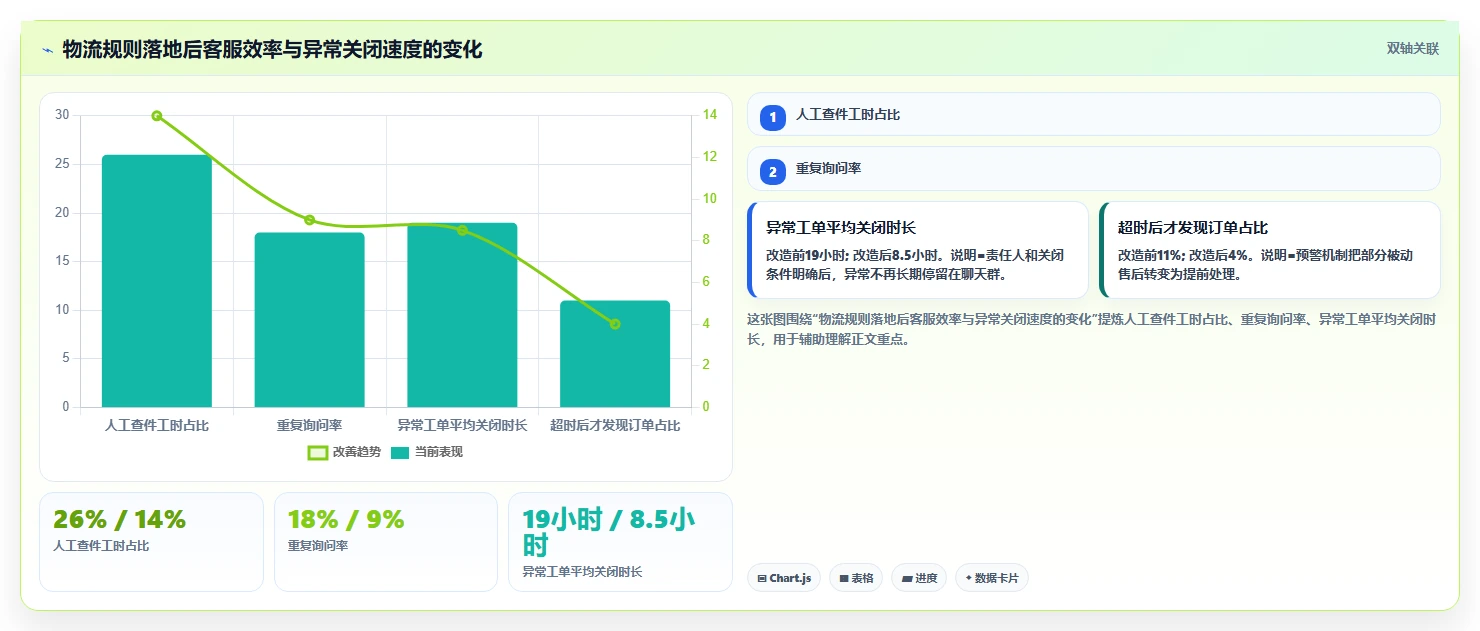Click the 表格 tag

[856, 578]
